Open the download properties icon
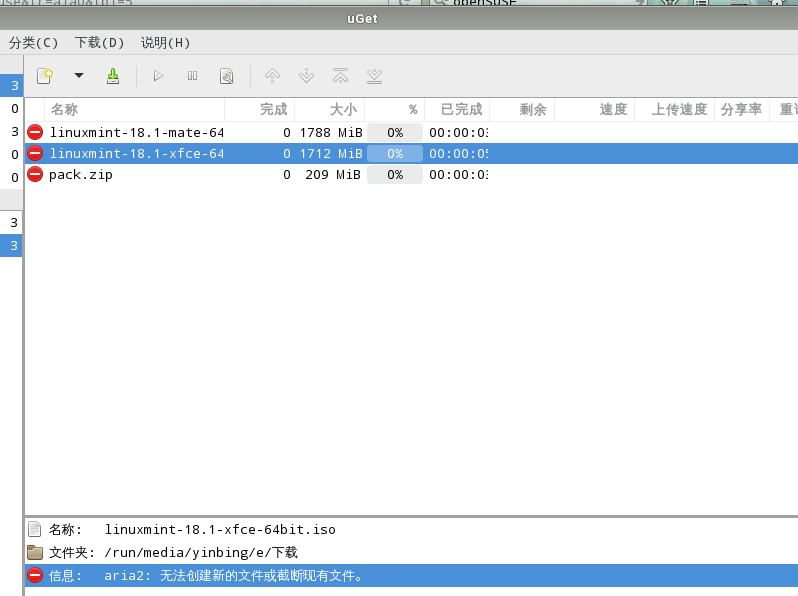 pyautogui.click(x=226, y=76)
